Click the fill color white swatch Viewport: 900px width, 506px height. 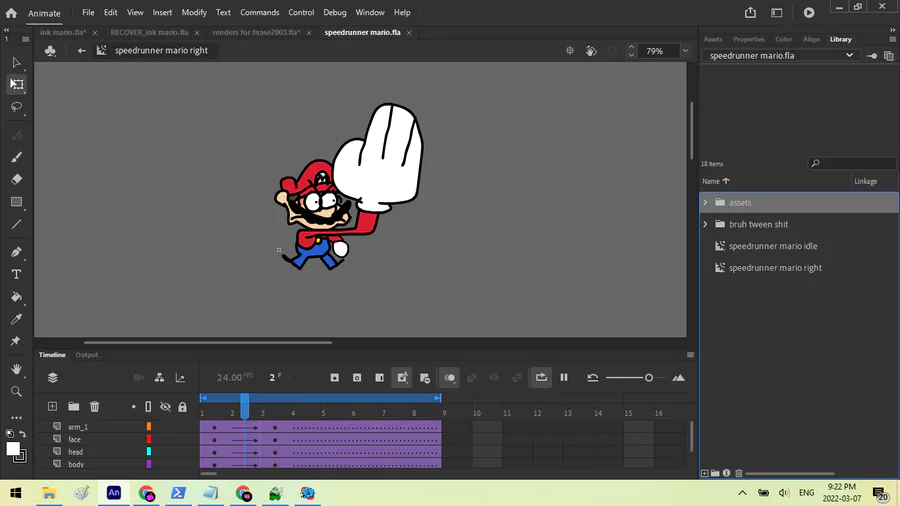click(x=13, y=449)
